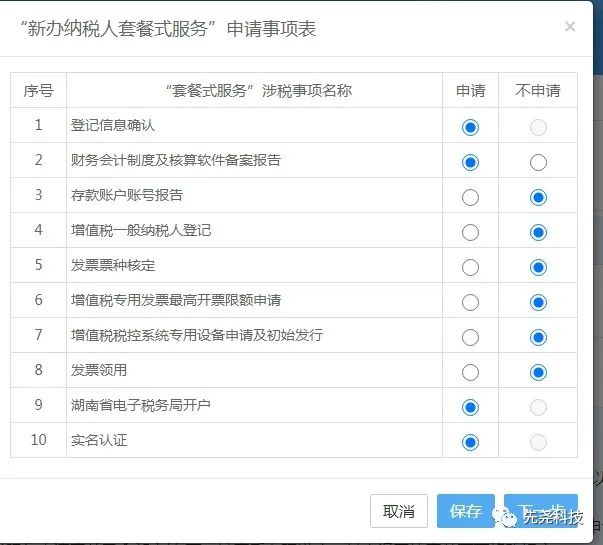Select 申请 for 增值税专用发票最高开票限额申请
This screenshot has width=603, height=545.
click(x=470, y=302)
